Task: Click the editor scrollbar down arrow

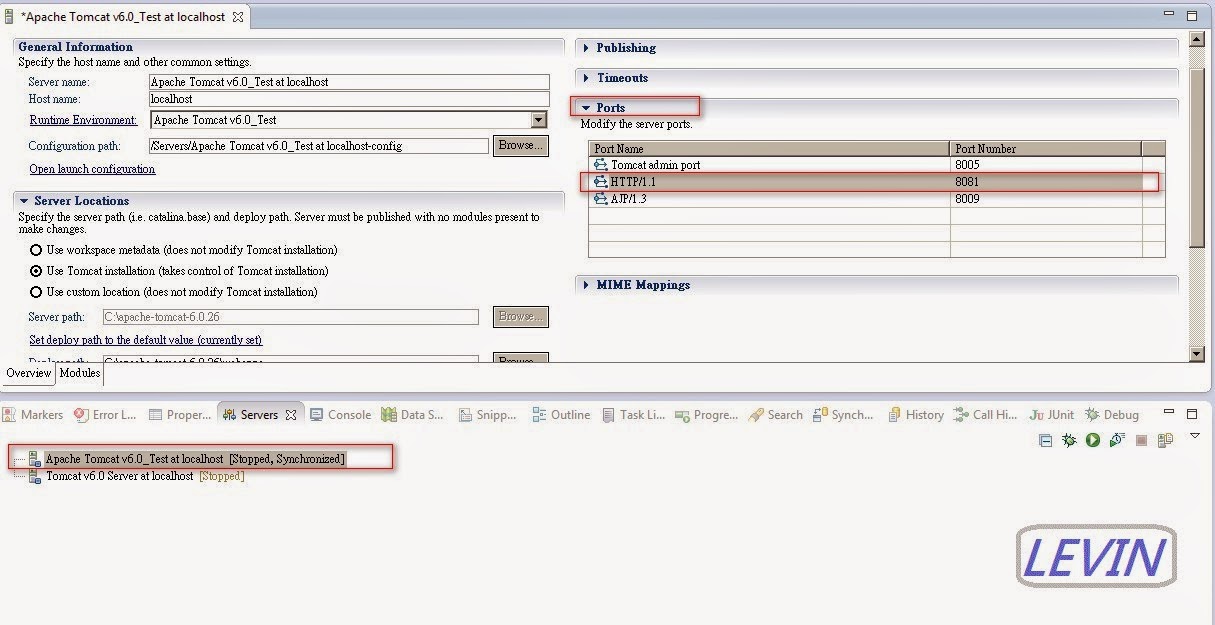Action: [x=1197, y=353]
